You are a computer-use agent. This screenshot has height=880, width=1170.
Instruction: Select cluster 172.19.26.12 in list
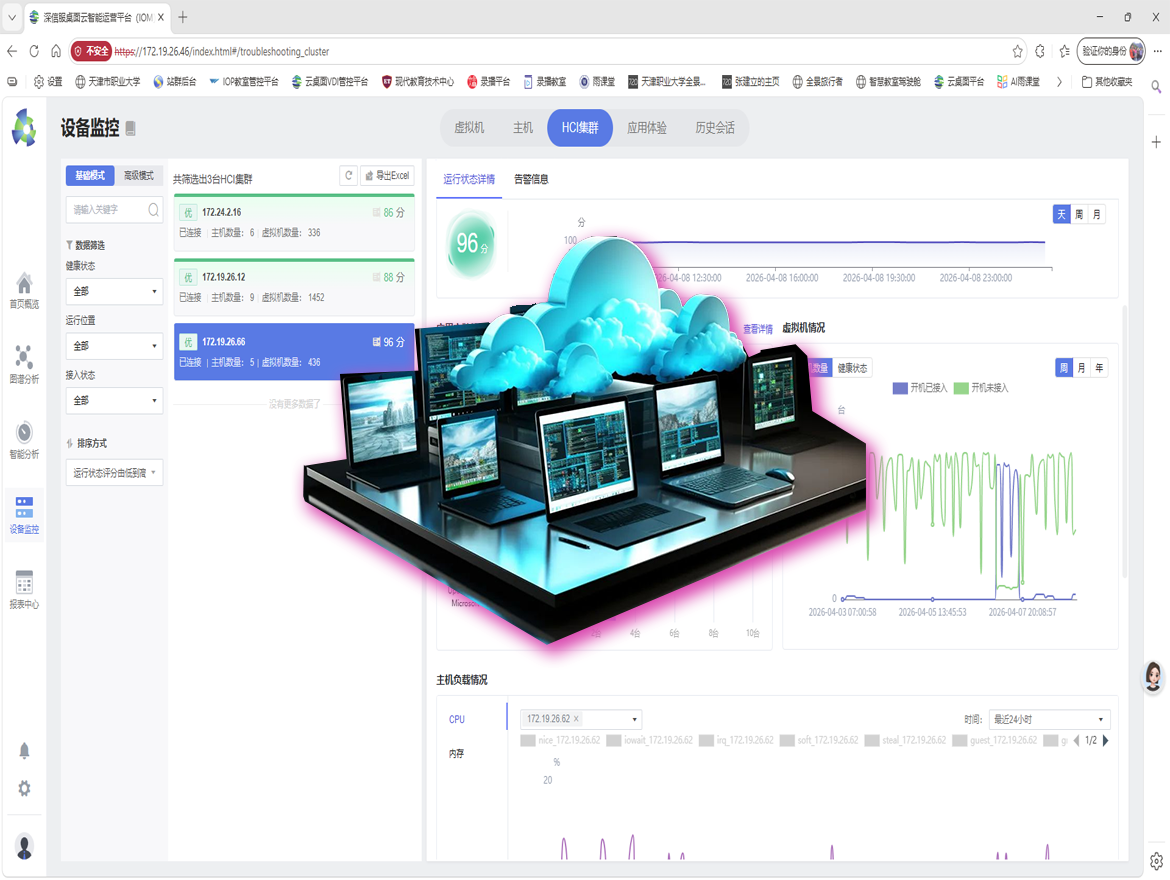294,287
